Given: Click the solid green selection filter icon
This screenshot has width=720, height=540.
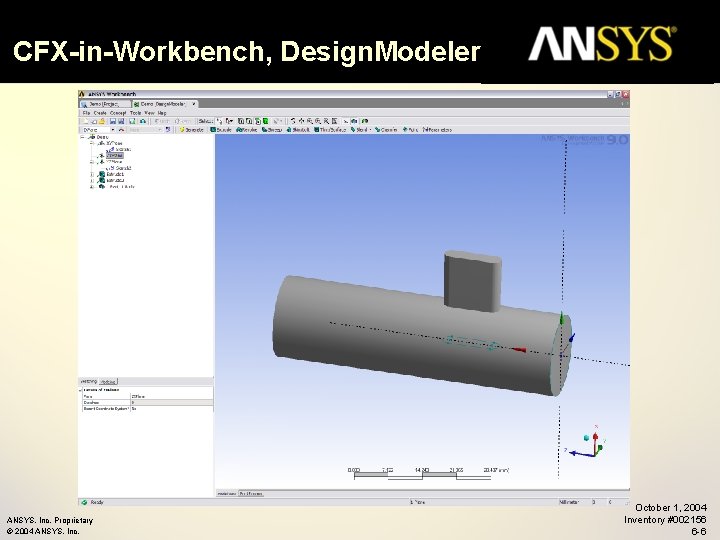Looking at the screenshot, I should click(265, 121).
